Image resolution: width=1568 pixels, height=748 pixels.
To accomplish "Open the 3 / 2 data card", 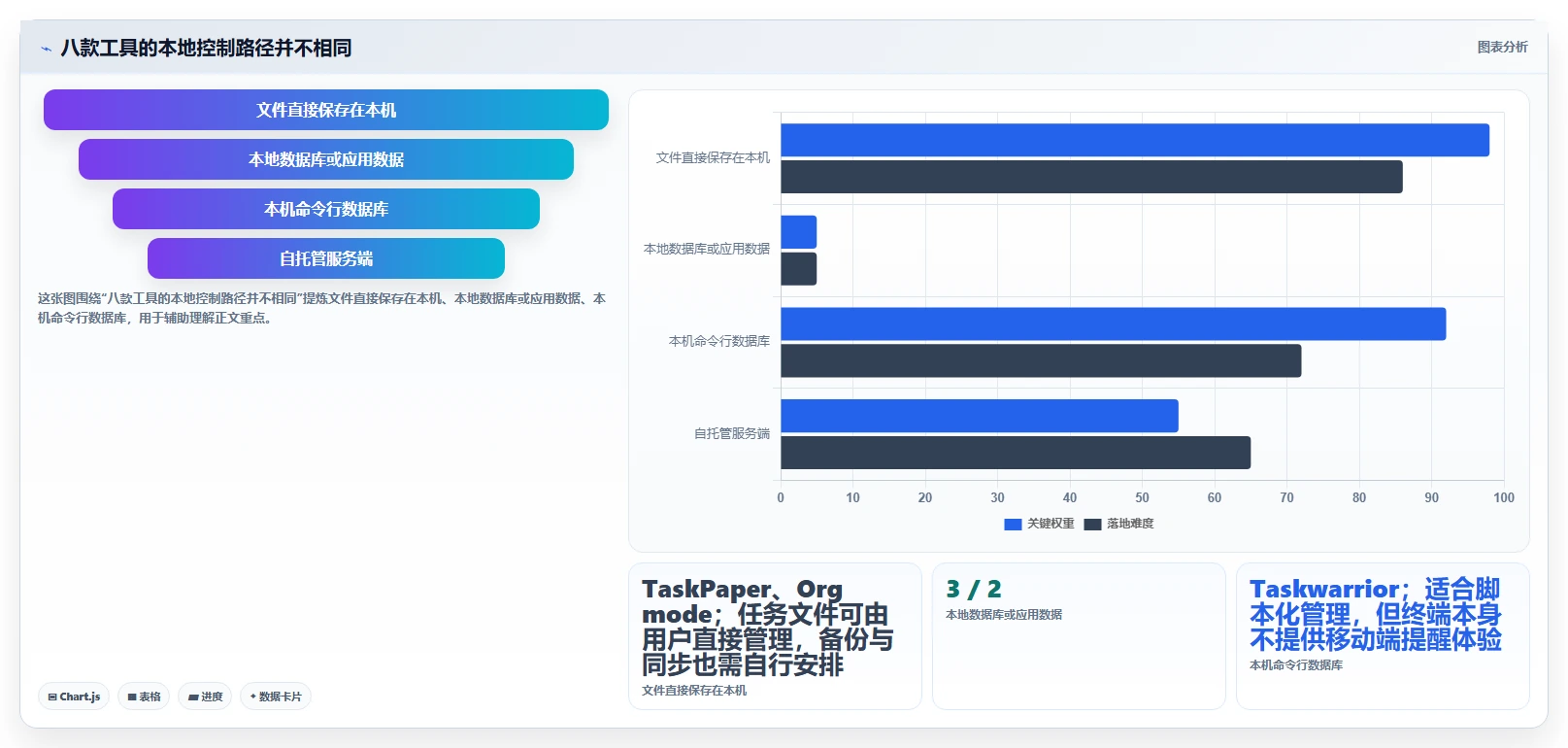I will pos(1079,636).
